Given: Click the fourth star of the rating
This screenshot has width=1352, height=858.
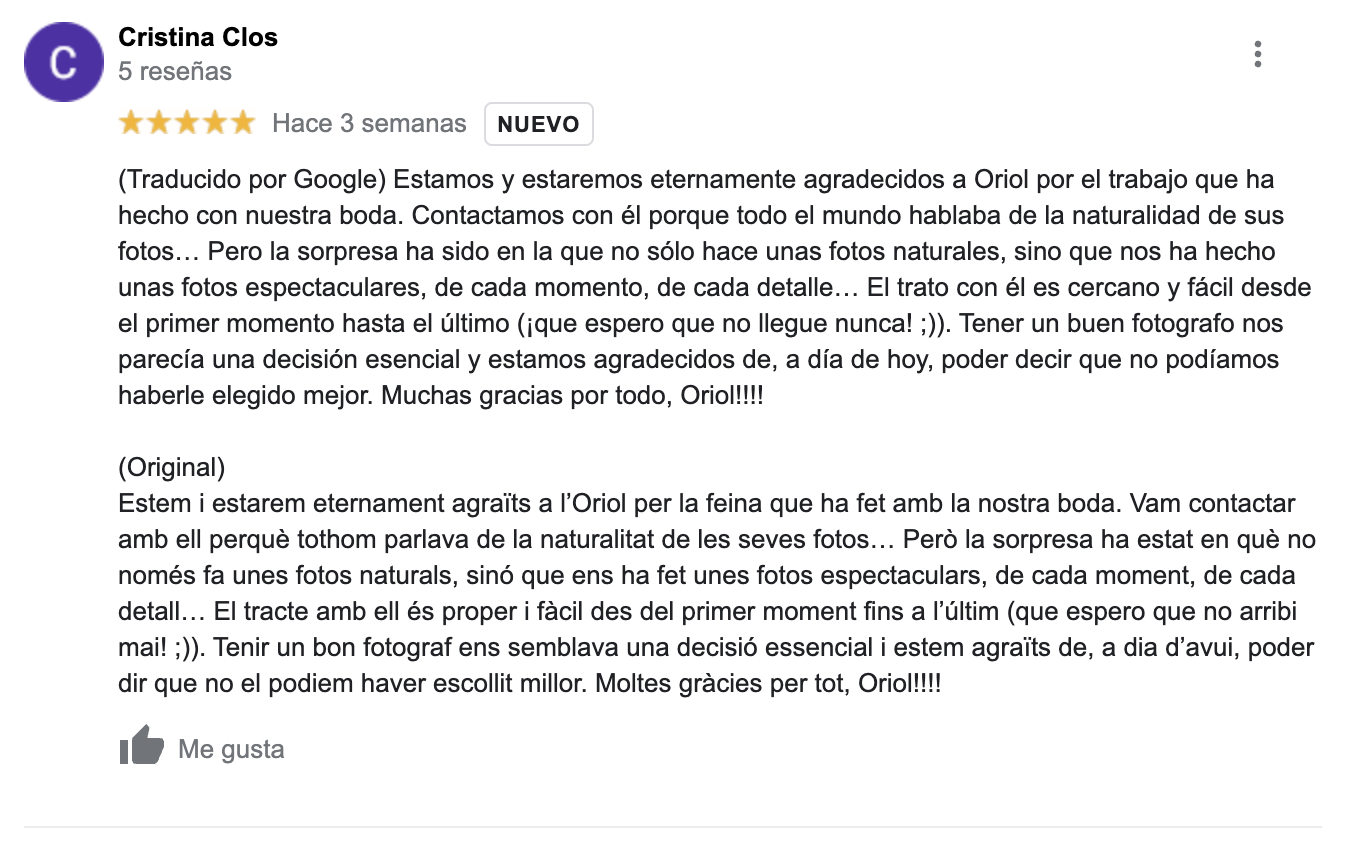Looking at the screenshot, I should 215,124.
